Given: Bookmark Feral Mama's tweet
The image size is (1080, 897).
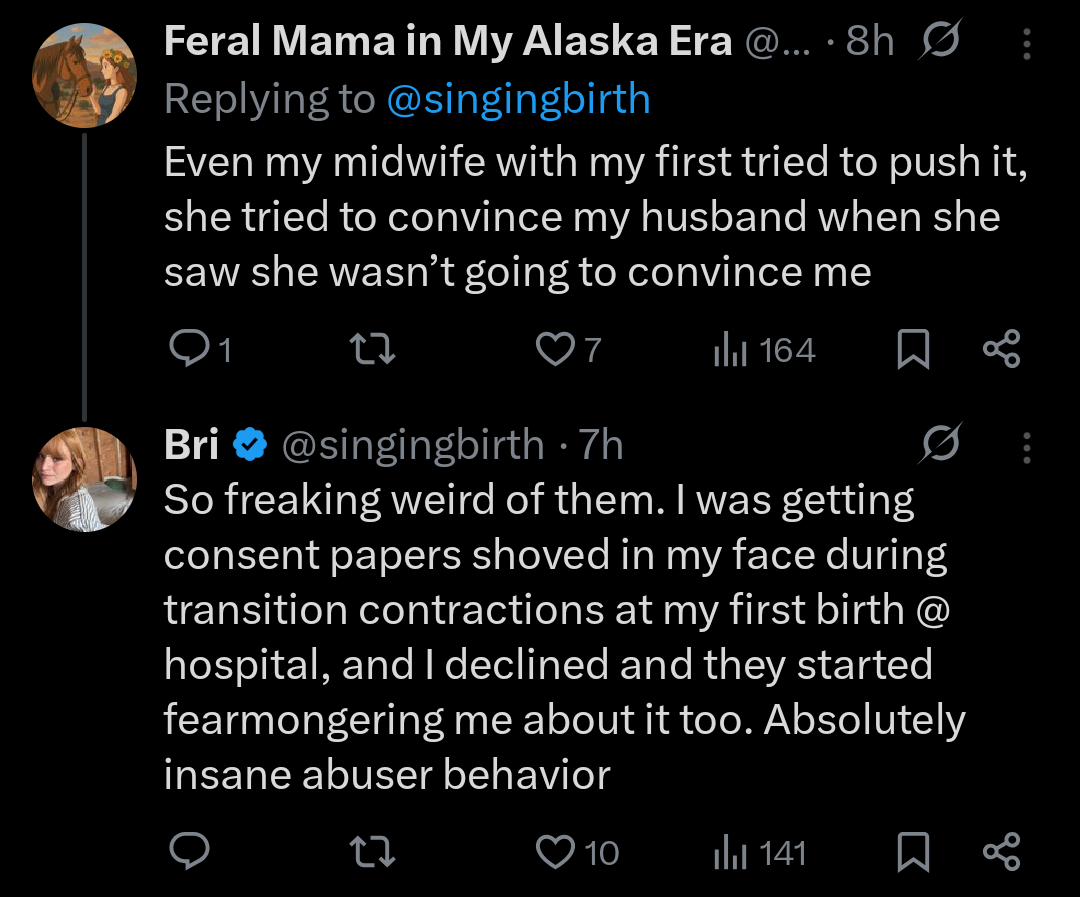Looking at the screenshot, I should [913, 349].
